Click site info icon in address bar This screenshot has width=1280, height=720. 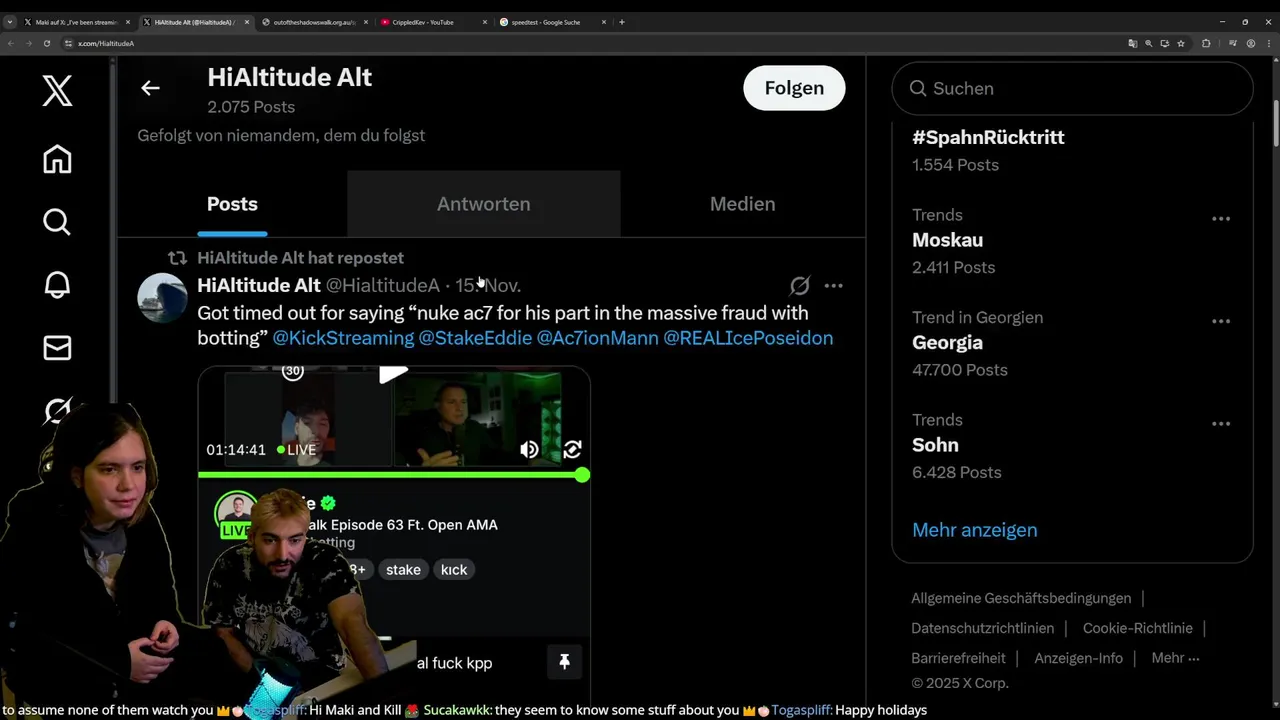coord(68,43)
